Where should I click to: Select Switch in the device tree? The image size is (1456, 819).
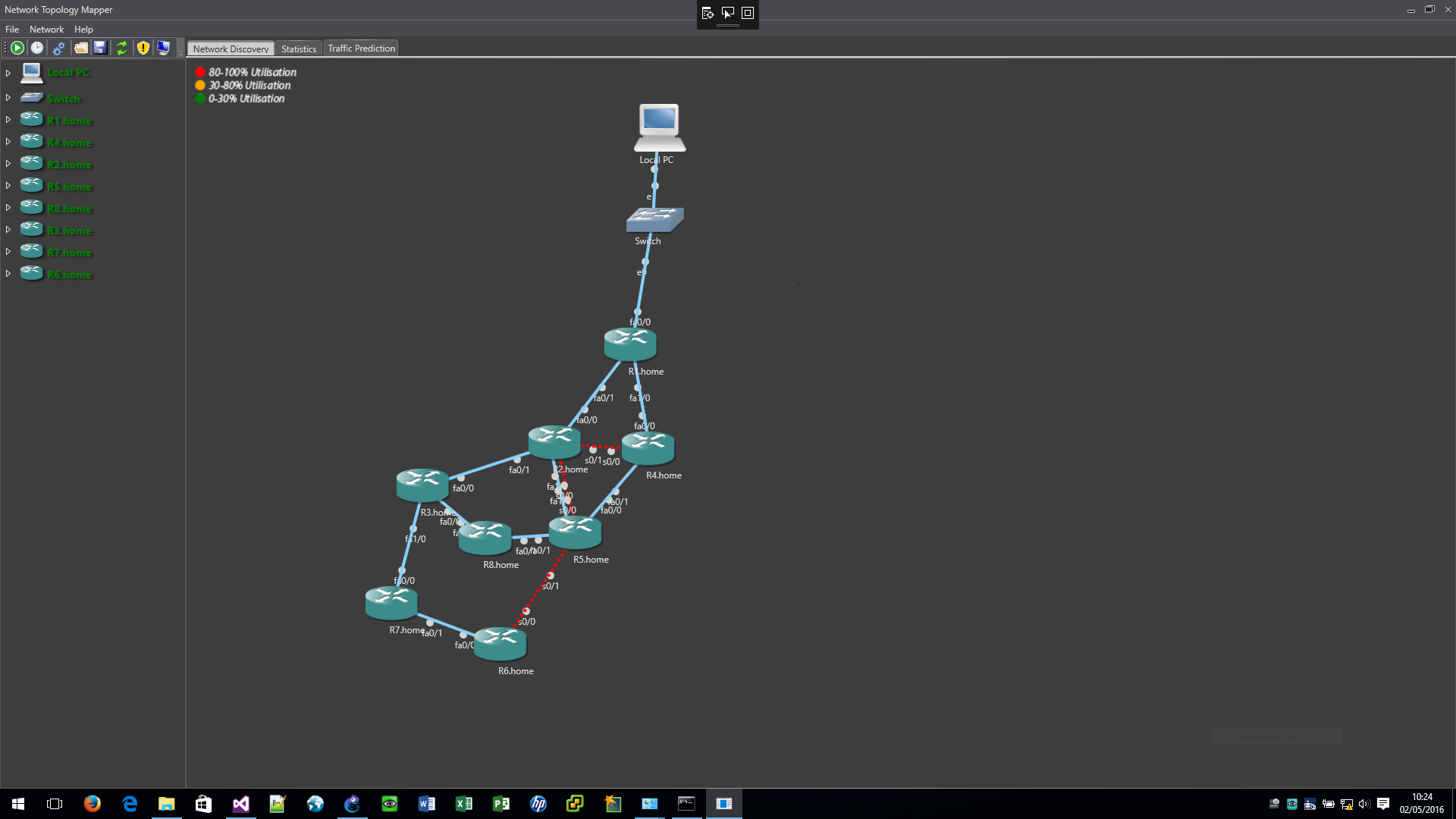pyautogui.click(x=64, y=99)
